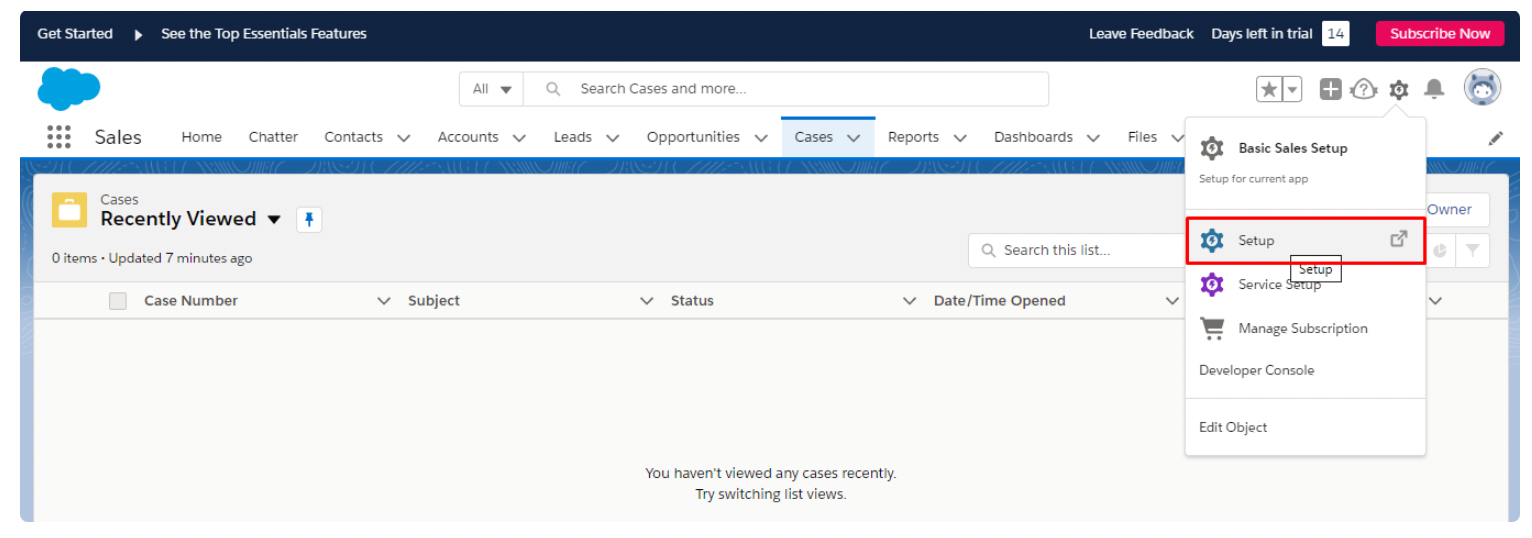Open the Contacts tab

(353, 137)
